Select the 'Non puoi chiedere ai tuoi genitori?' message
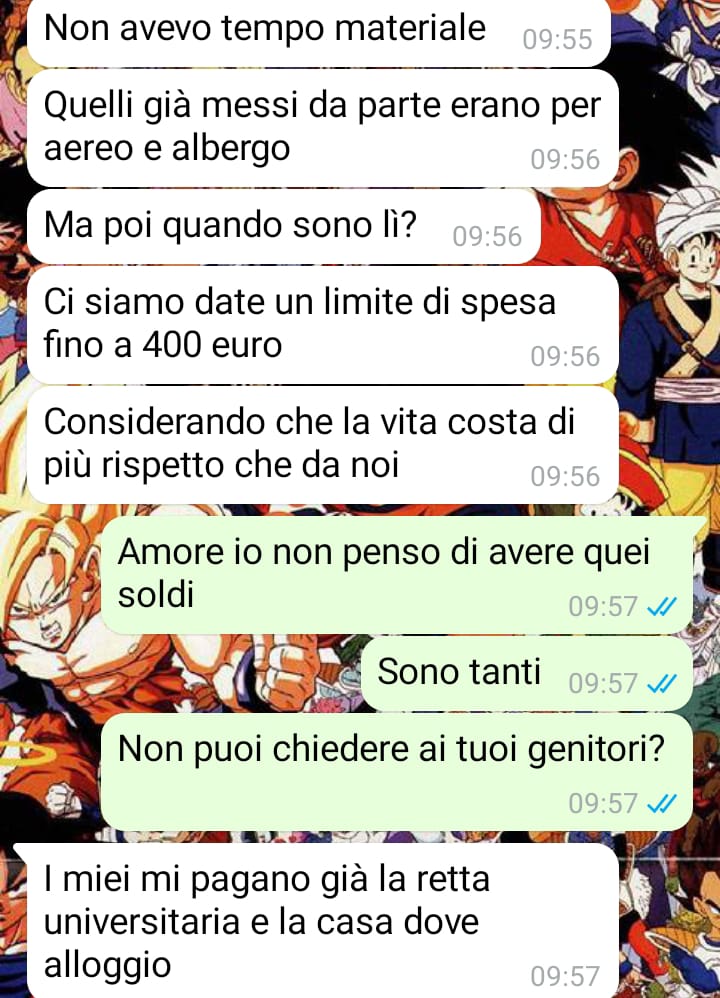Viewport: 720px width, 998px height. point(397,771)
